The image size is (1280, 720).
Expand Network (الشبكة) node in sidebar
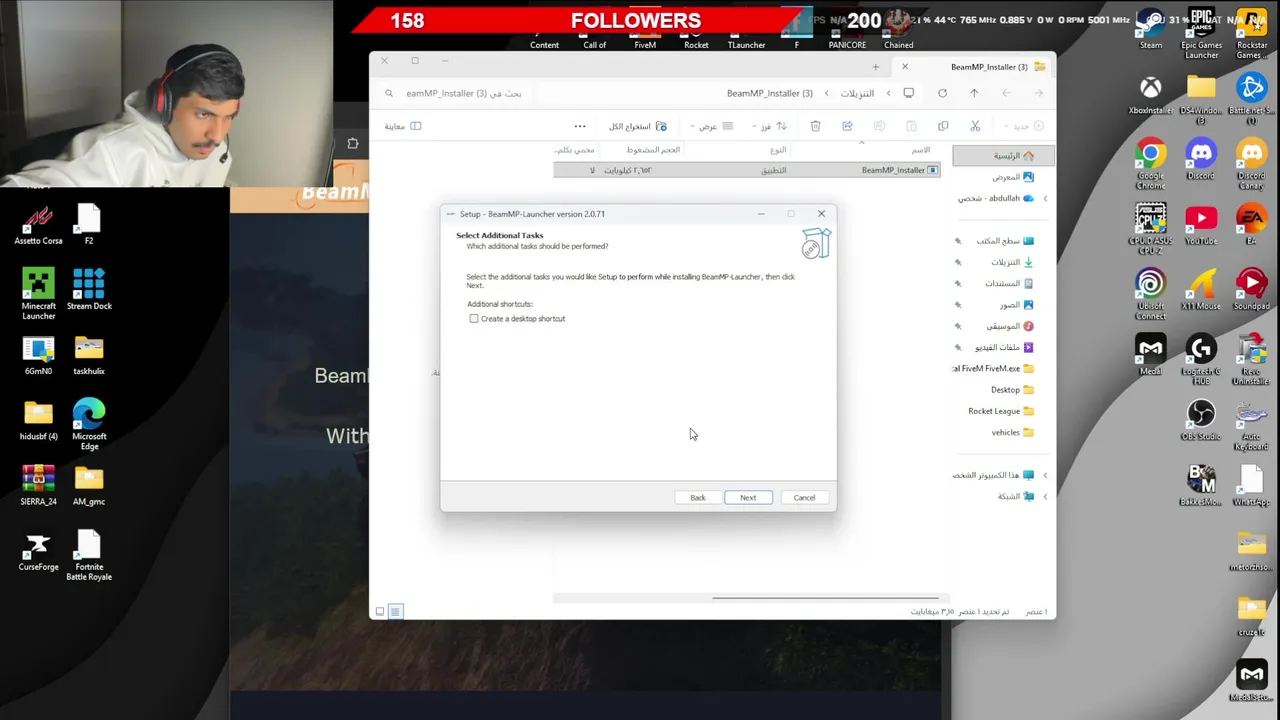pos(1045,496)
